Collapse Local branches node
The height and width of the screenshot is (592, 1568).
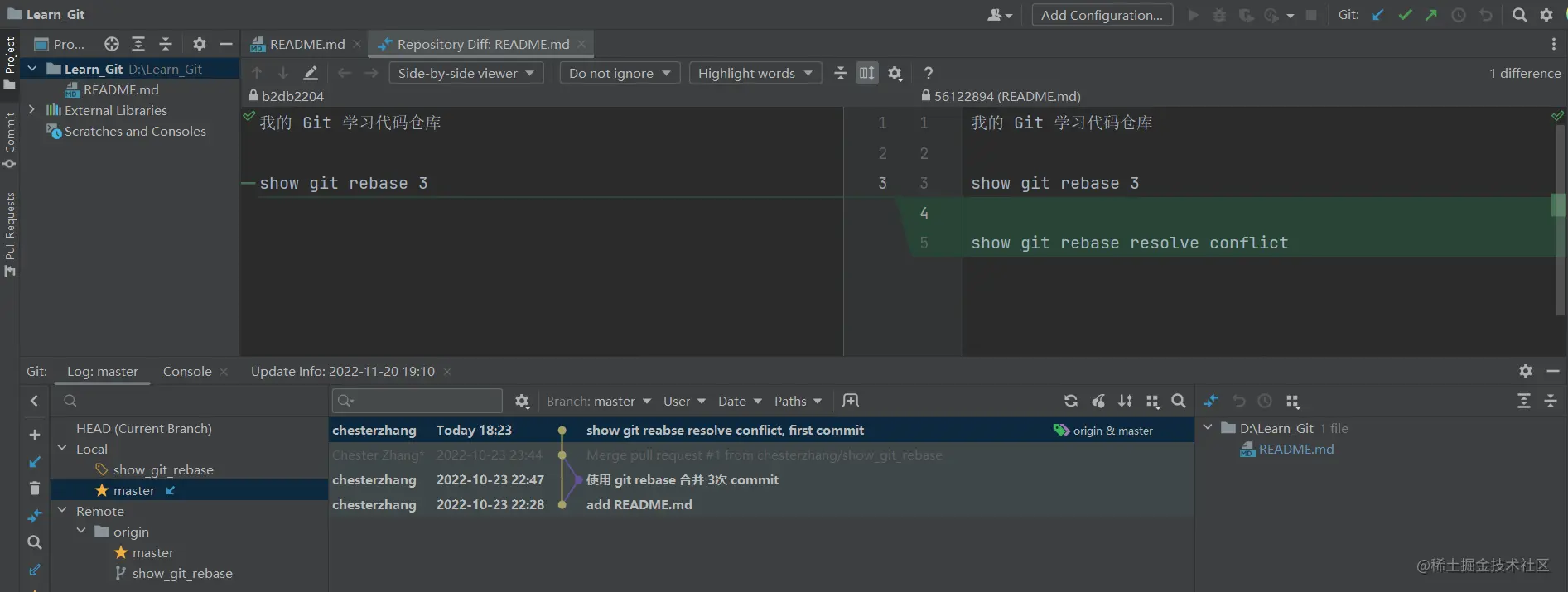pyautogui.click(x=62, y=448)
